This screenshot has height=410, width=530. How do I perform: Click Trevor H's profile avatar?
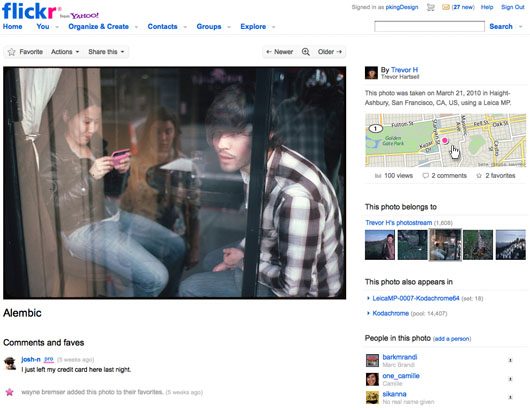click(371, 73)
